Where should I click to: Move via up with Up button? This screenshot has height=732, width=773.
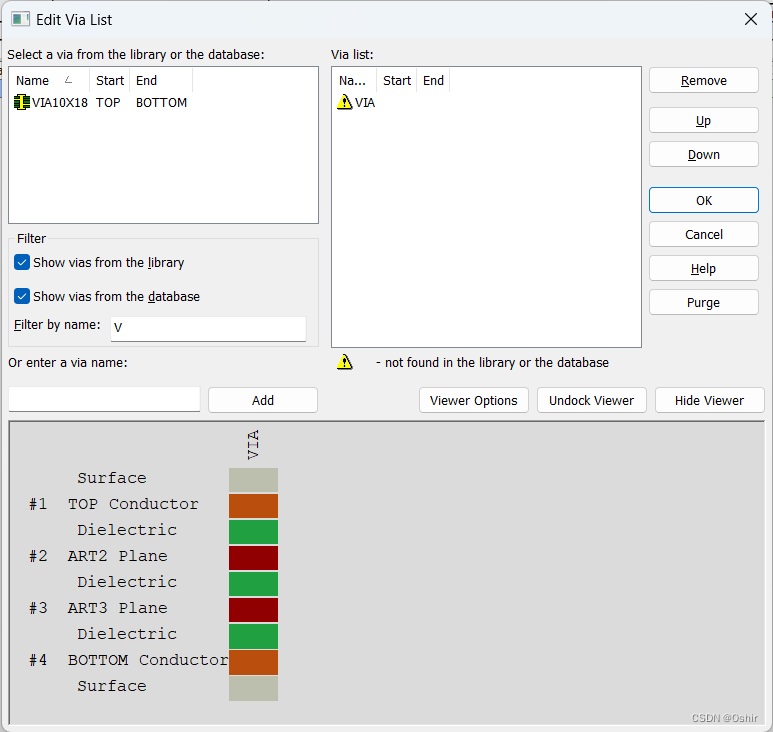[x=703, y=121]
